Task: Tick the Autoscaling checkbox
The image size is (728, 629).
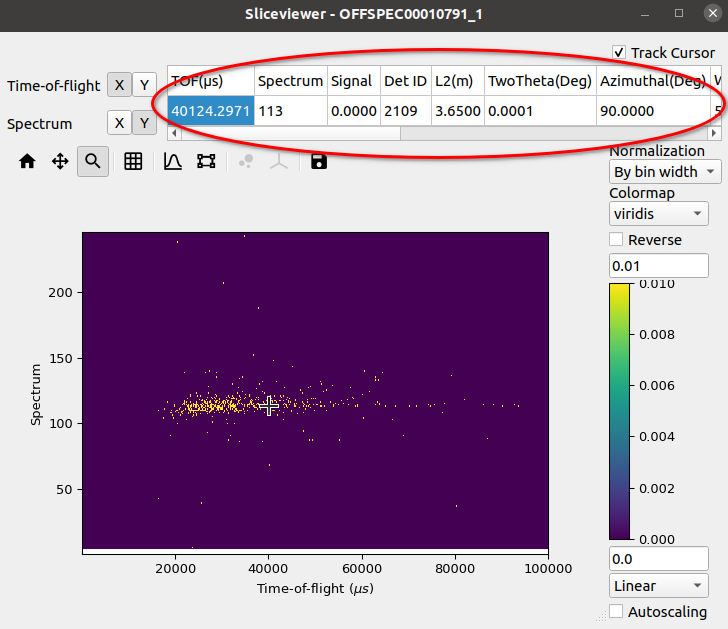Action: [x=616, y=612]
